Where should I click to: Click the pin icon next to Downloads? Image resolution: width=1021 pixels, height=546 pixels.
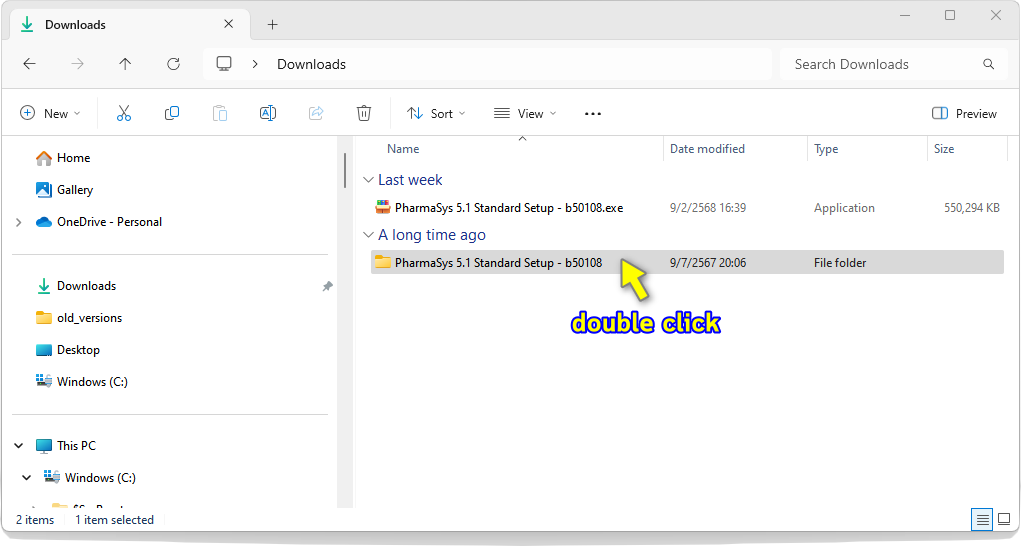coord(328,286)
